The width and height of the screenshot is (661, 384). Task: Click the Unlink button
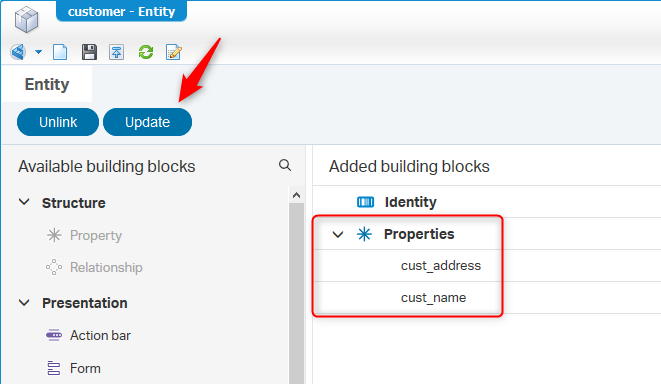pos(58,122)
